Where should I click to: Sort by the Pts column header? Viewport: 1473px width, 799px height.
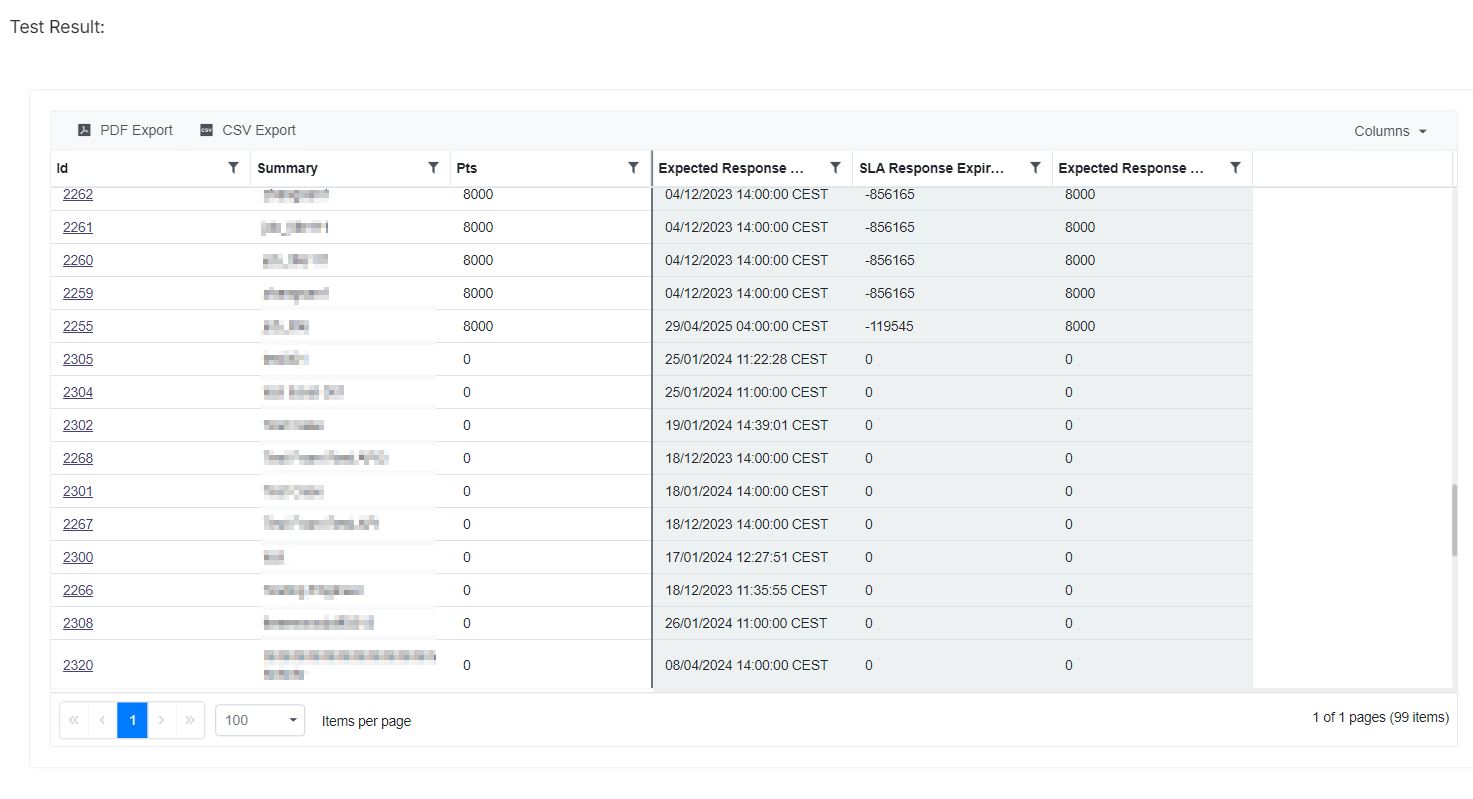467,168
